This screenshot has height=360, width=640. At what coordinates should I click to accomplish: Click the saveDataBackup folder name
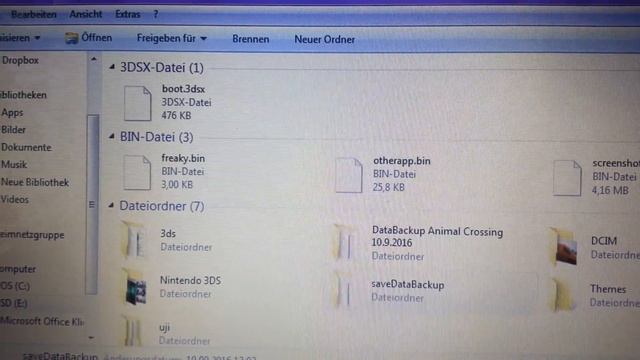click(408, 285)
